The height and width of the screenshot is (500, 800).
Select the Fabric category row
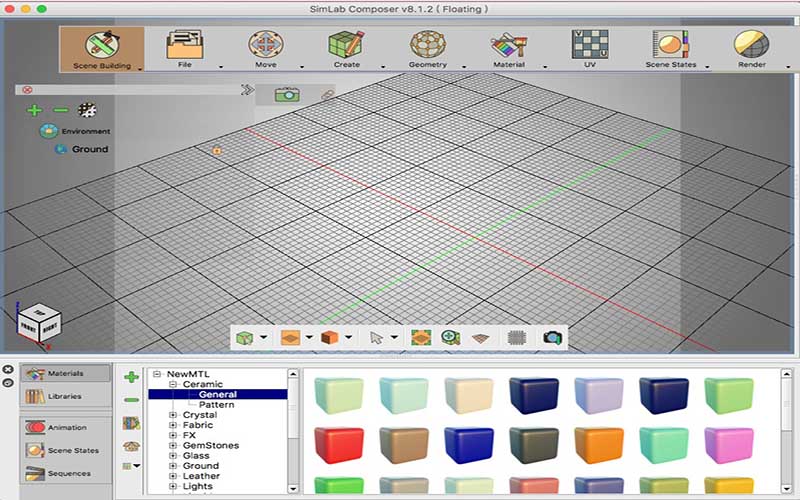tap(198, 425)
